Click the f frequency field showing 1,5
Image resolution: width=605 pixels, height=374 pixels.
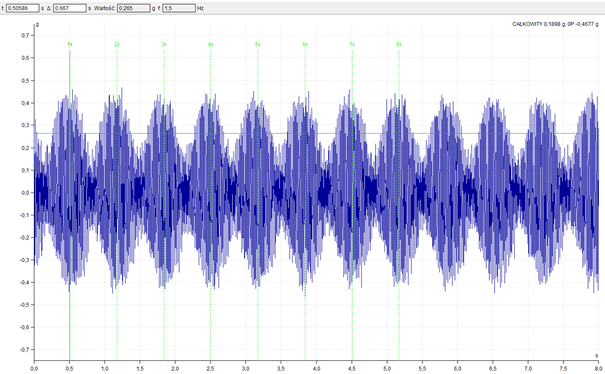click(x=179, y=8)
